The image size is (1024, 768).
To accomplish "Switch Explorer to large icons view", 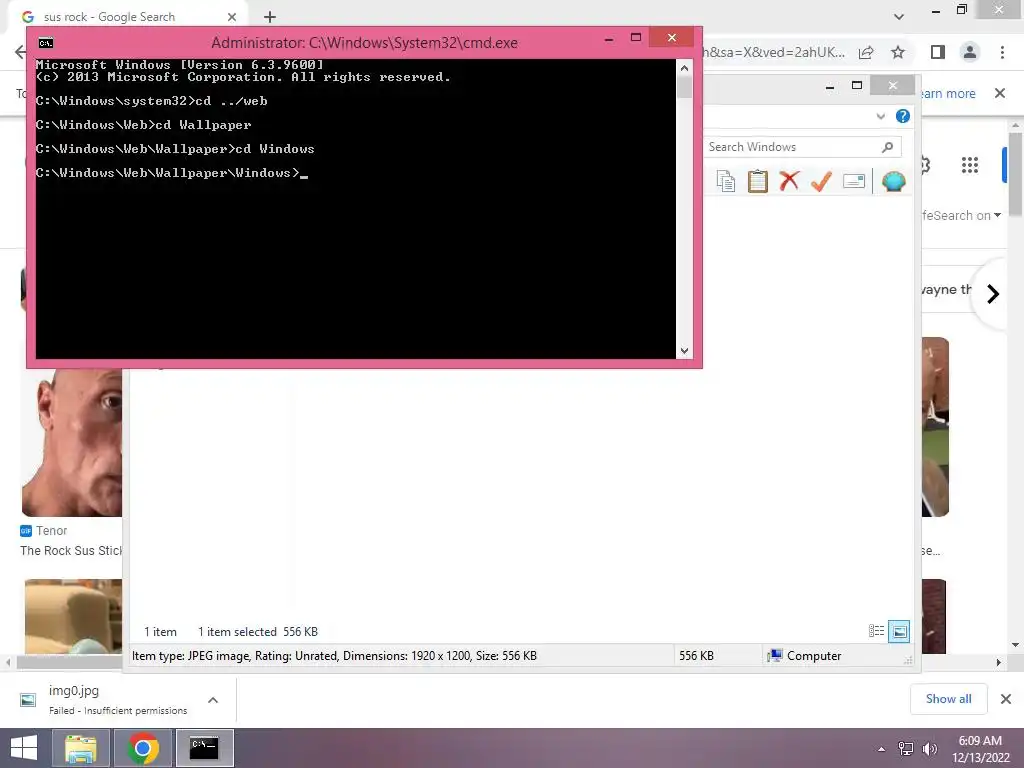I will [899, 631].
